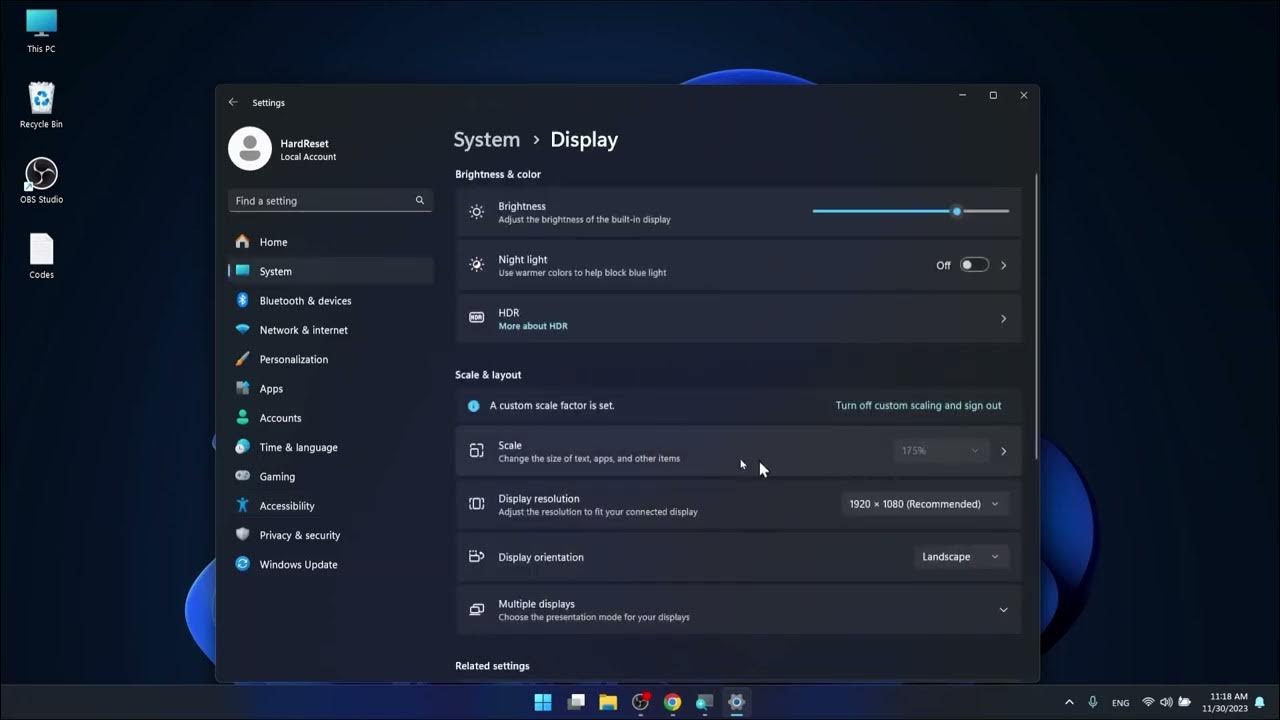
Task: Select Privacy & security menu item
Action: point(299,535)
